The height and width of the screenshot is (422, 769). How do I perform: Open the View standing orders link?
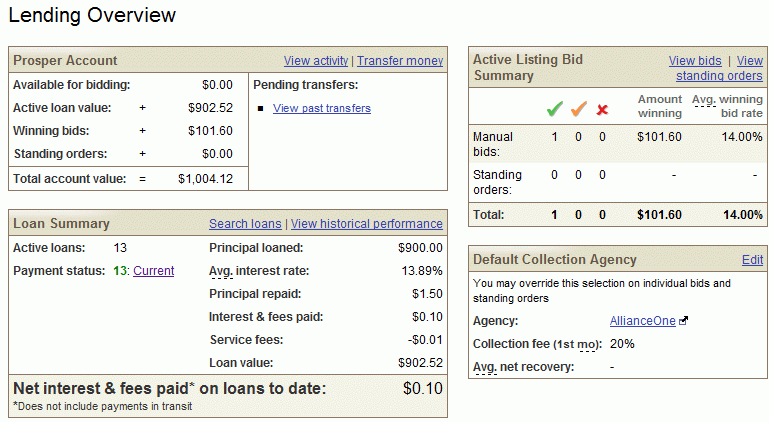(x=719, y=68)
